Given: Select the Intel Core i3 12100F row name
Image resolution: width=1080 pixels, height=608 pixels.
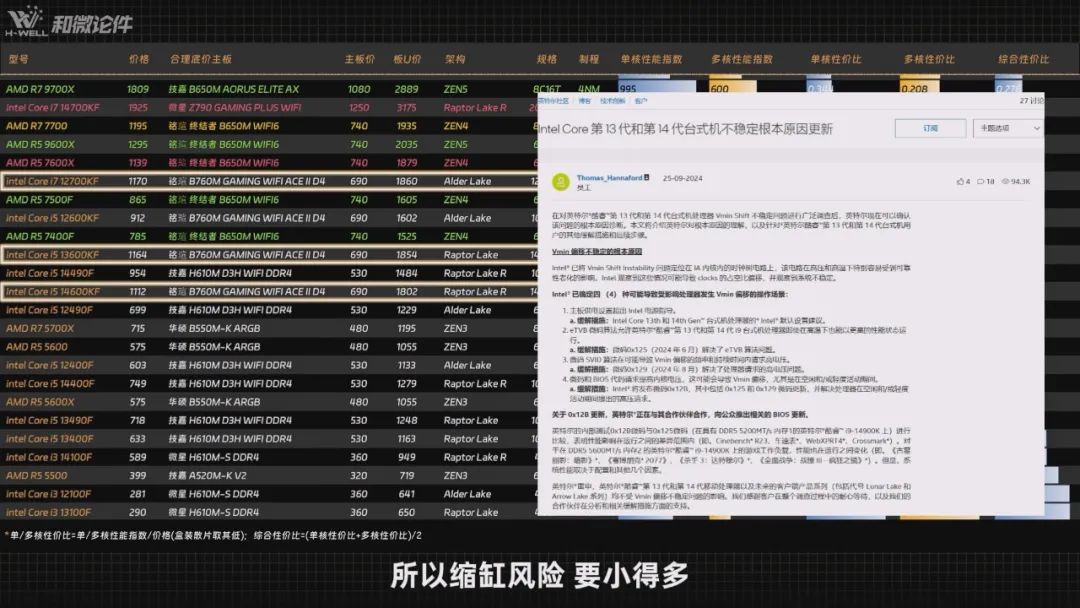Looking at the screenshot, I should 48,494.
